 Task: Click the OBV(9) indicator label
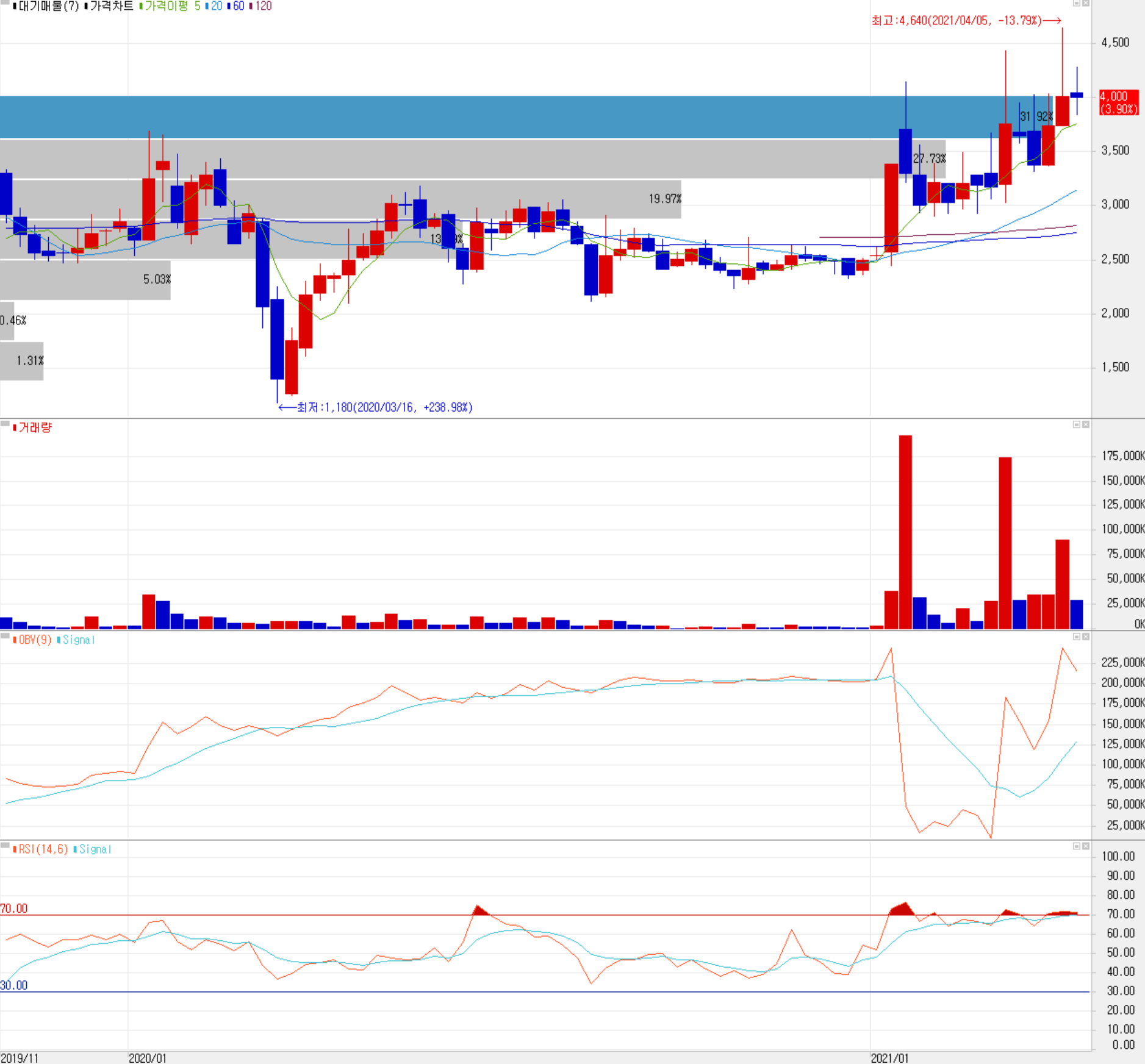(35, 640)
